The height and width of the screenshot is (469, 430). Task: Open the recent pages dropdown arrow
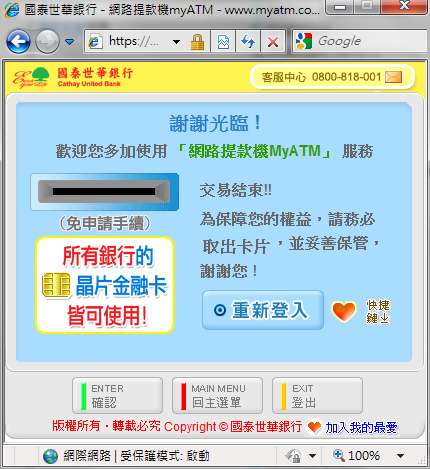point(70,42)
